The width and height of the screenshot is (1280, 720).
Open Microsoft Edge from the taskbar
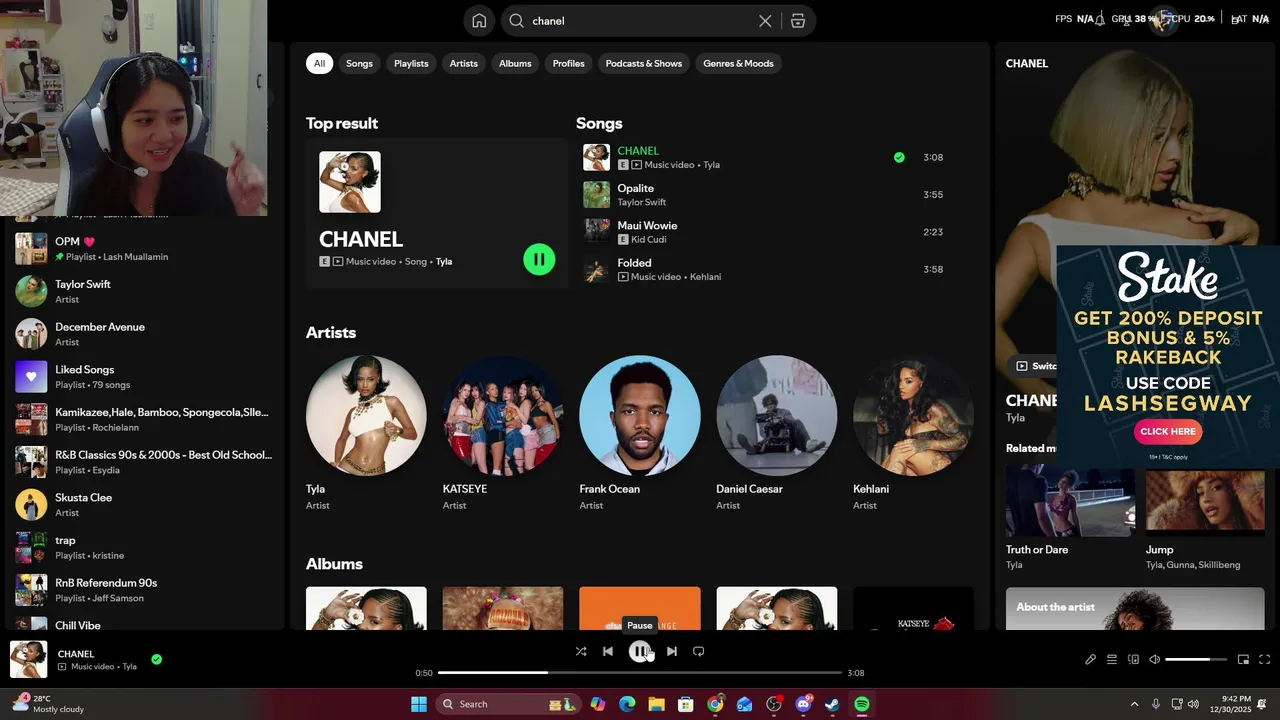click(627, 704)
